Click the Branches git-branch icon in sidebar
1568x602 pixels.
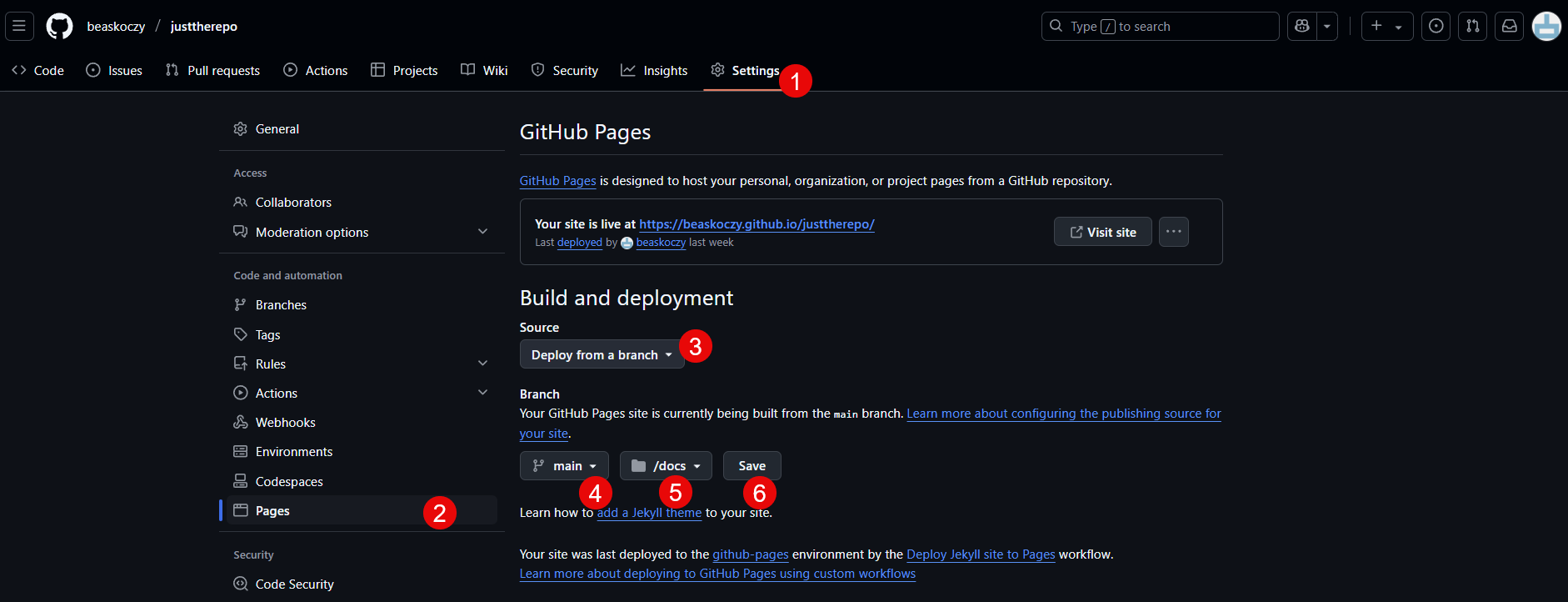pyautogui.click(x=241, y=305)
